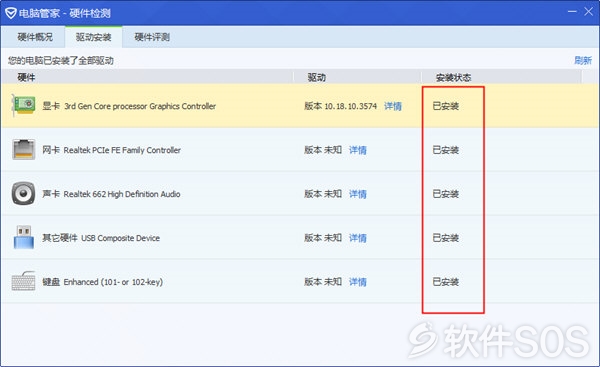Close the 硬件检测 window

(x=589, y=11)
